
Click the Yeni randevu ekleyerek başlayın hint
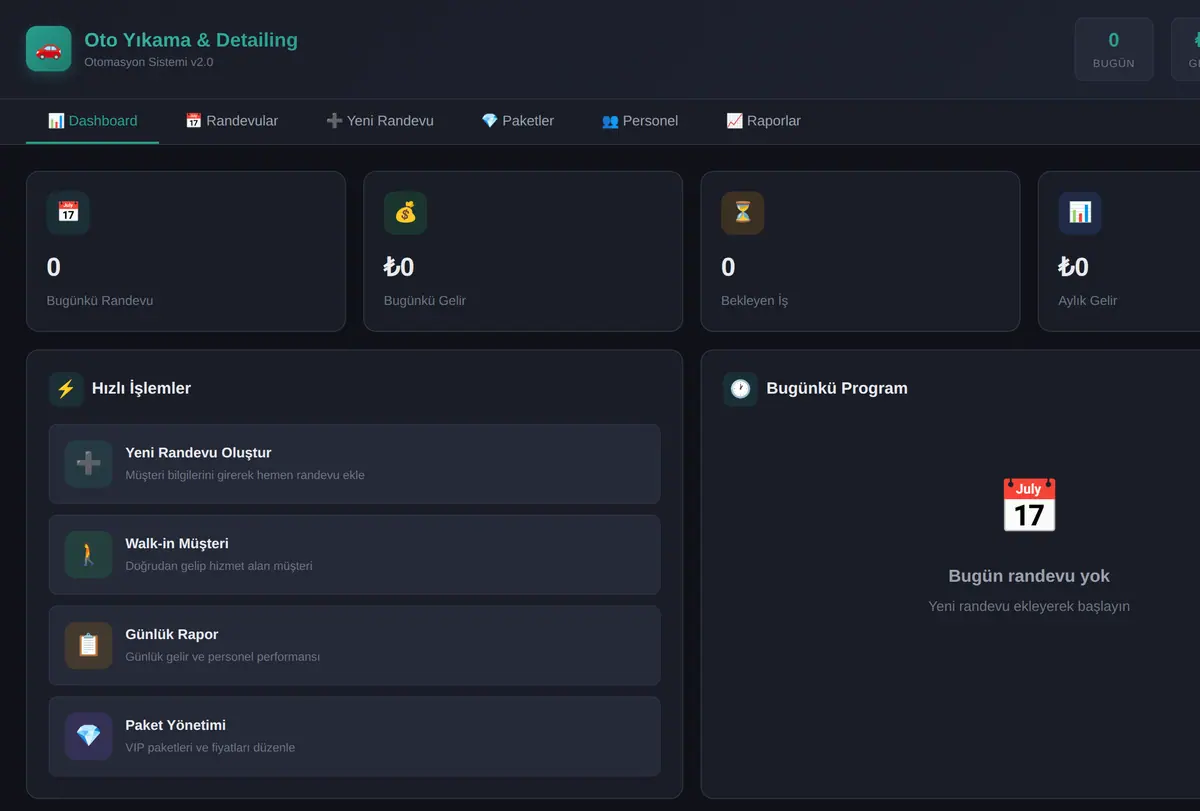1029,606
